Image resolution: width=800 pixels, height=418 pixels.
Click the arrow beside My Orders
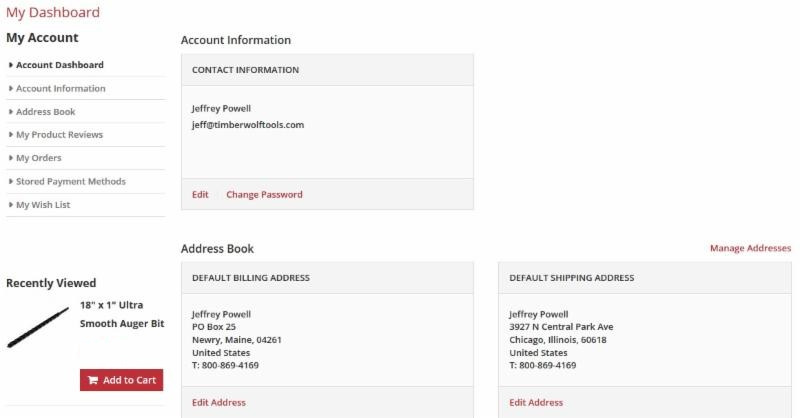pos(10,158)
